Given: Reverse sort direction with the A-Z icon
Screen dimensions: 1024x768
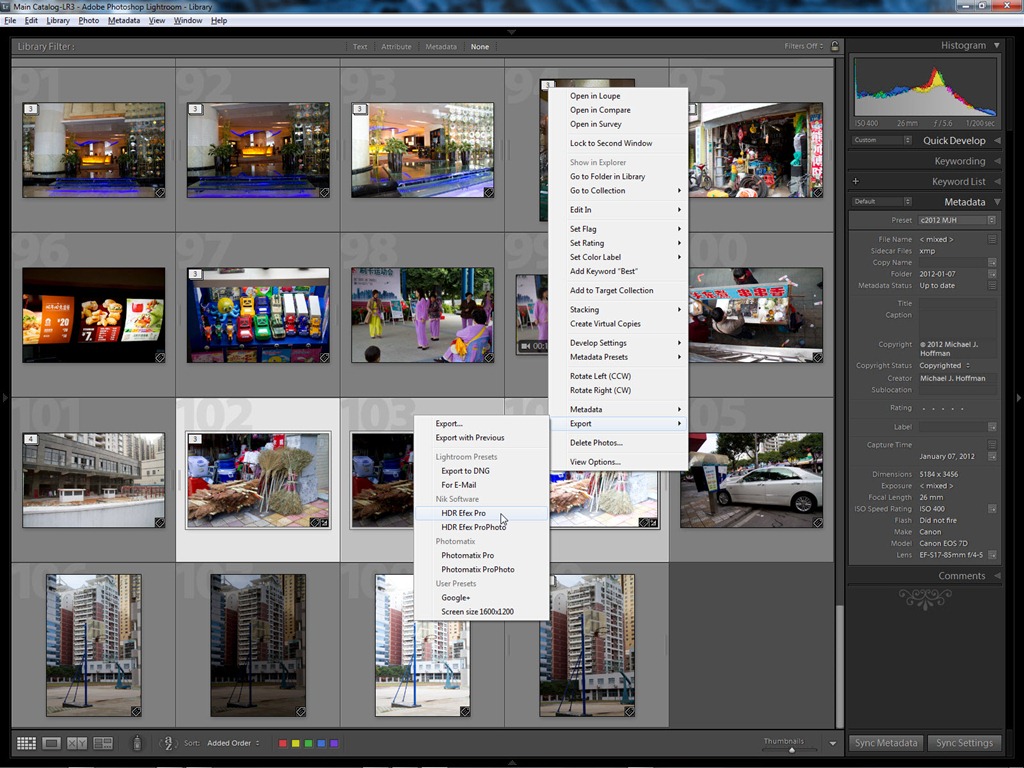Looking at the screenshot, I should pos(168,743).
